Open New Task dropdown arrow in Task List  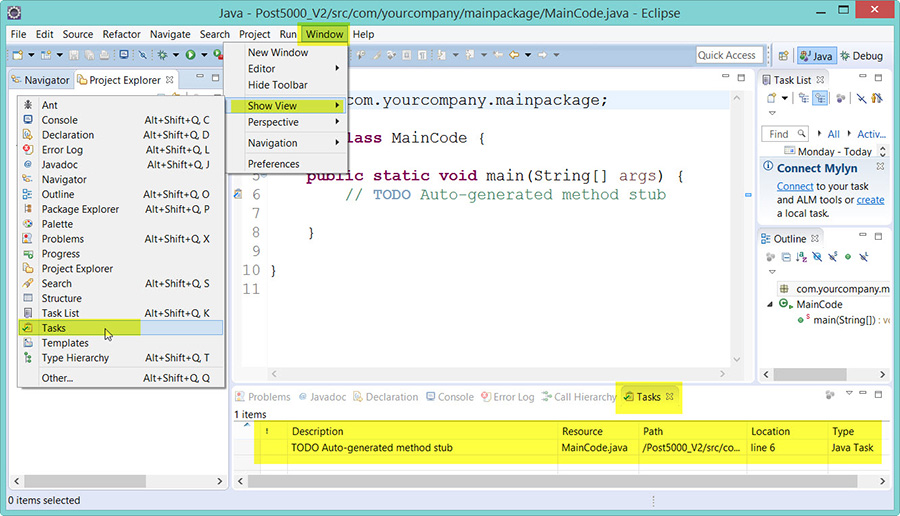click(x=785, y=98)
